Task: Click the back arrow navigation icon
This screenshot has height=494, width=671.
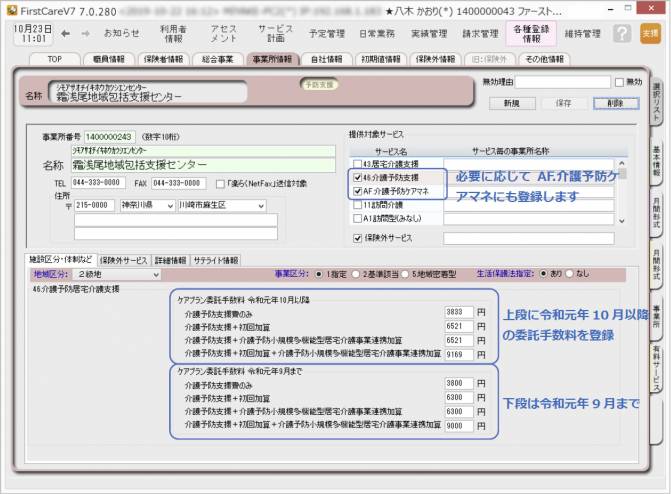Action: tap(65, 33)
